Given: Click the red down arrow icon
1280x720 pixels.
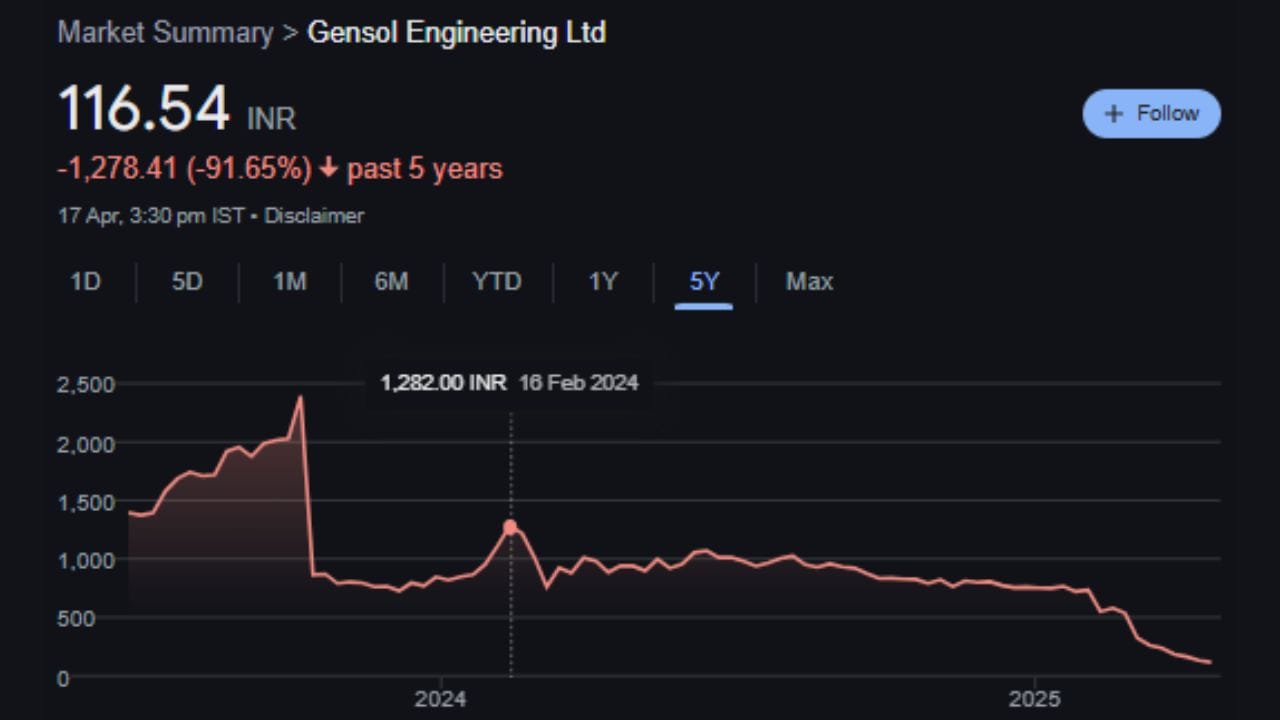Looking at the screenshot, I should (x=329, y=169).
